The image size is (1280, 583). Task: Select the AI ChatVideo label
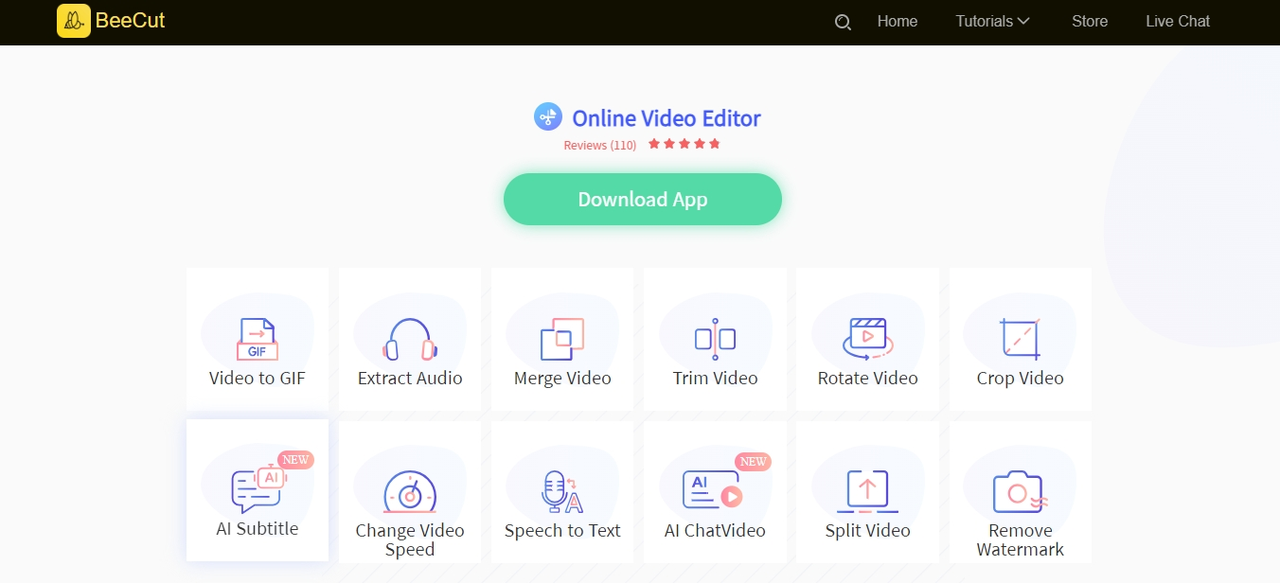[715, 530]
